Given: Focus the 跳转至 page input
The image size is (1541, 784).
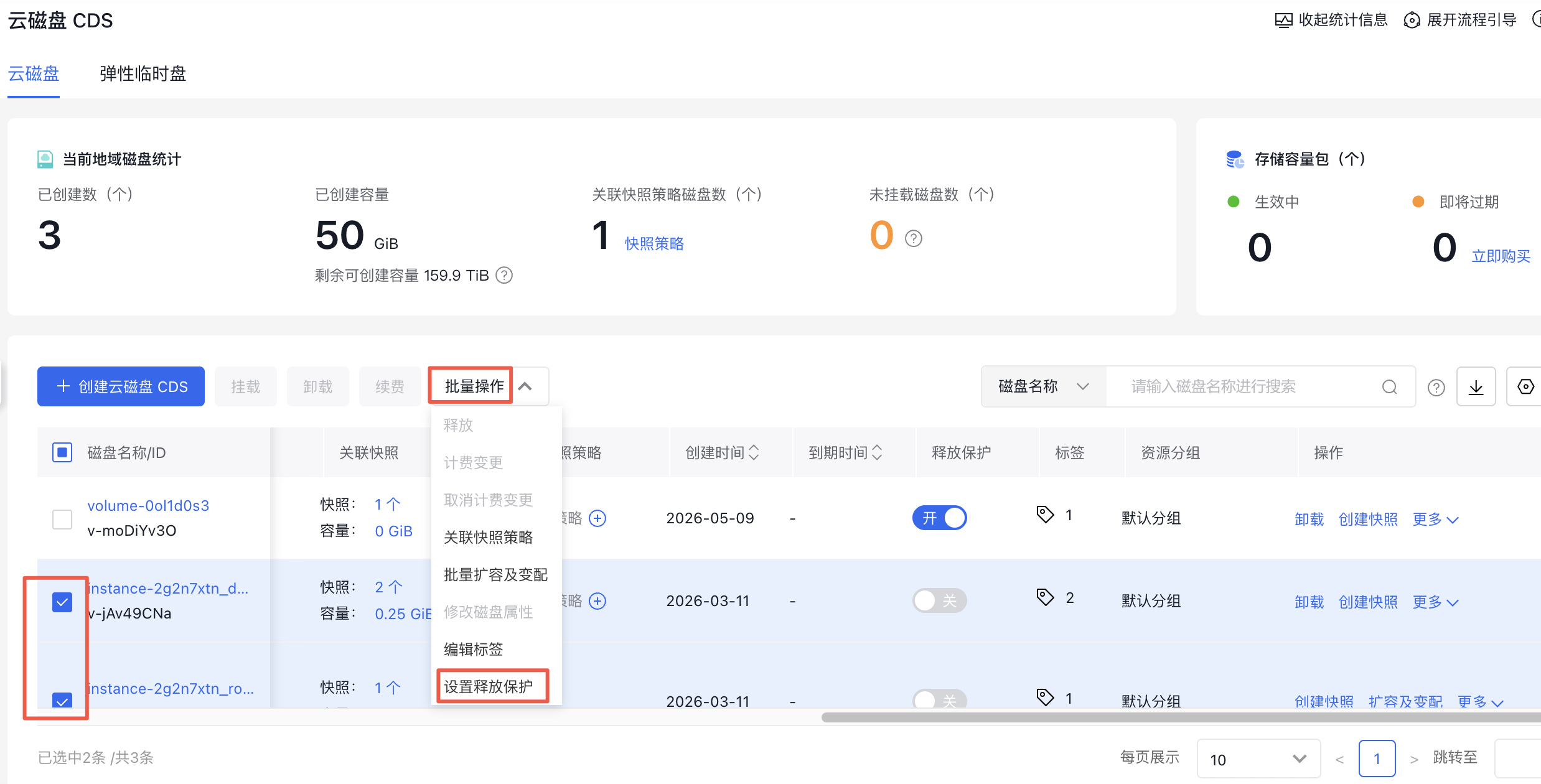Looking at the screenshot, I should click(x=1517, y=758).
